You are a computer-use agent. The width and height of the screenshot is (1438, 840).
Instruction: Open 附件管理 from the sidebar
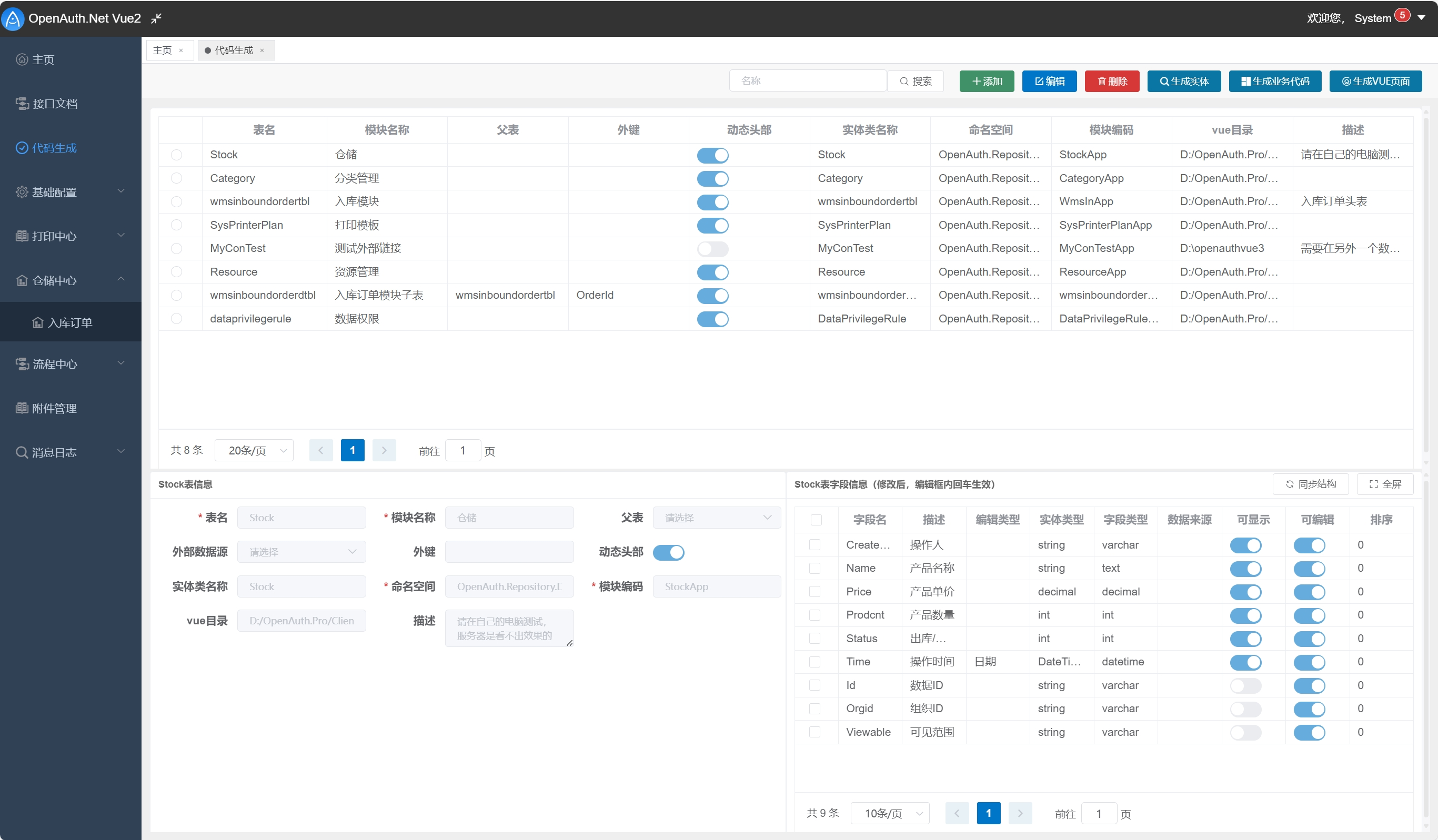coord(53,408)
